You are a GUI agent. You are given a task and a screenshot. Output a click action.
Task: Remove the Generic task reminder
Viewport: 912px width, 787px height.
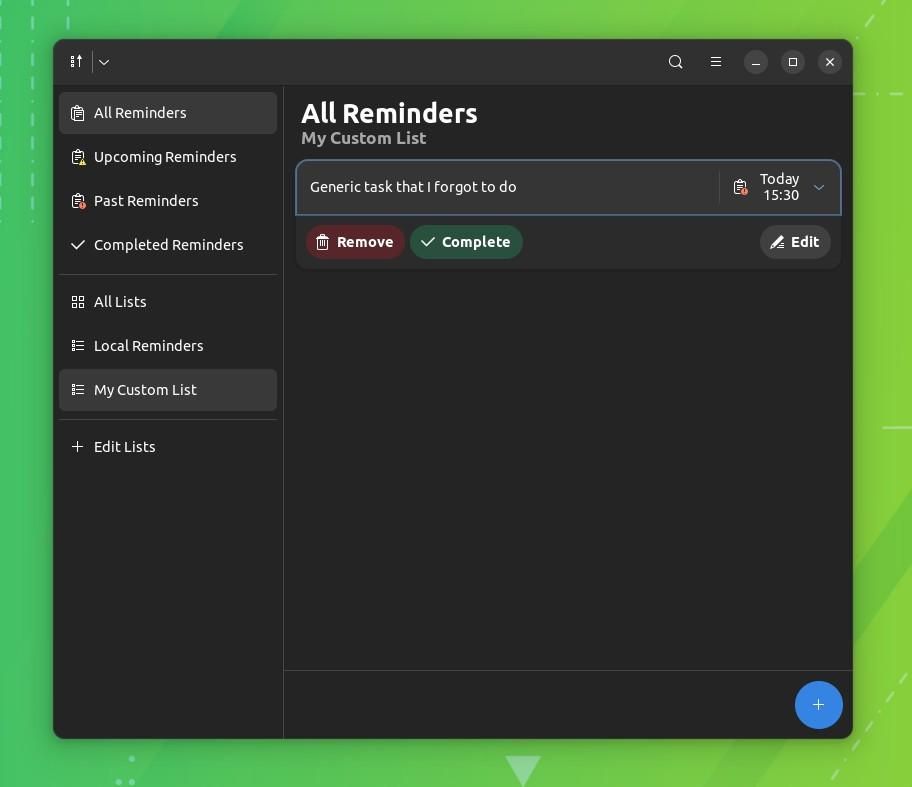[x=355, y=241]
